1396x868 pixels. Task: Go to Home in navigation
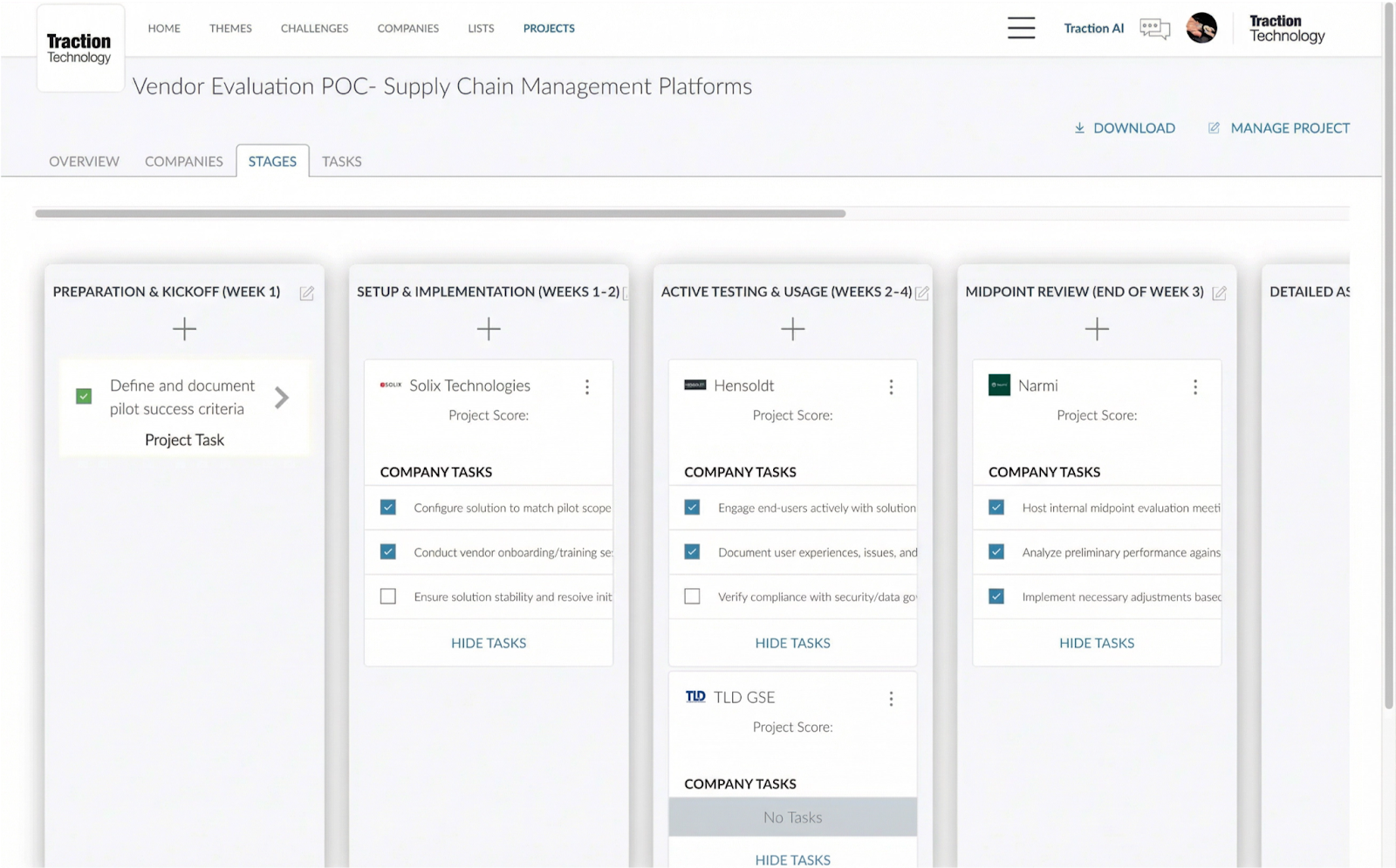point(164,28)
